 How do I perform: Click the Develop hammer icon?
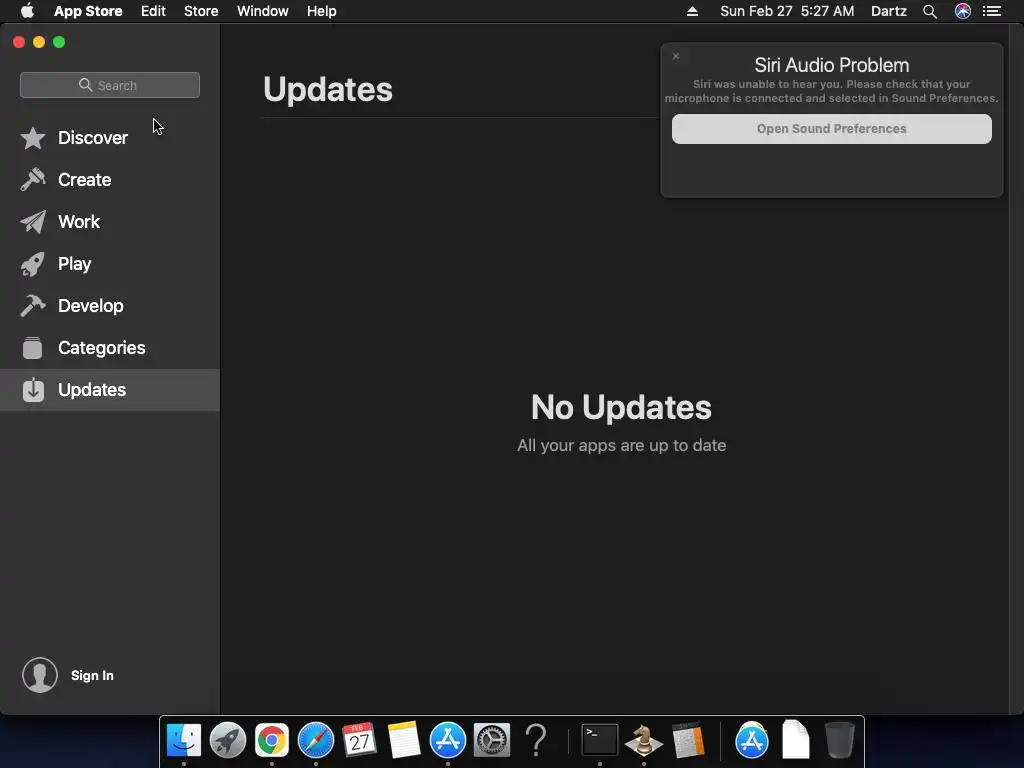(33, 306)
